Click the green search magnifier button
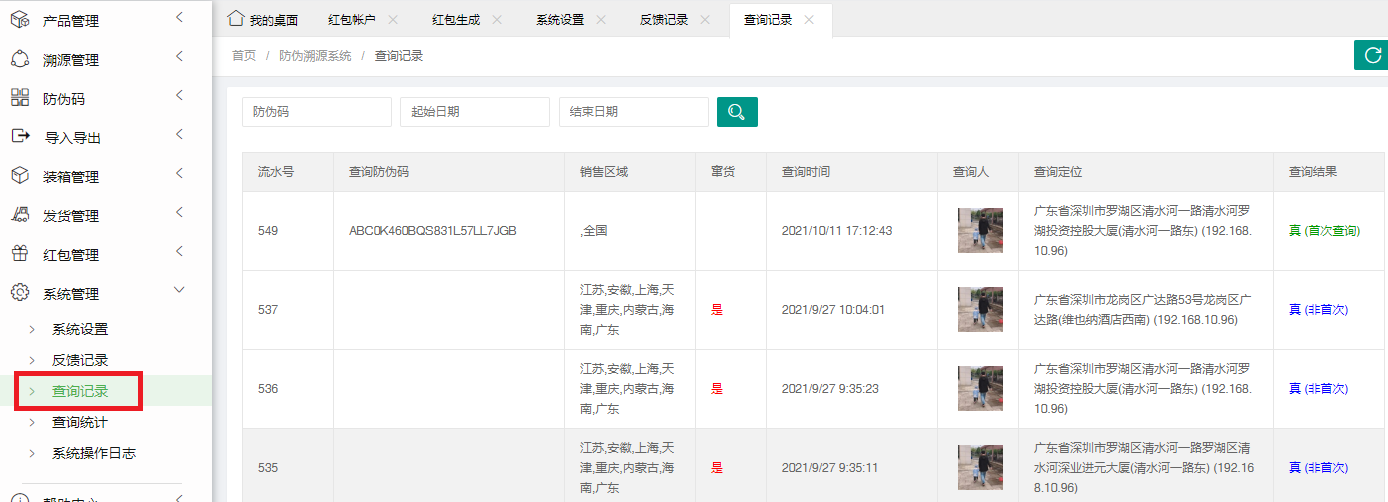This screenshot has height=502, width=1388. point(737,112)
